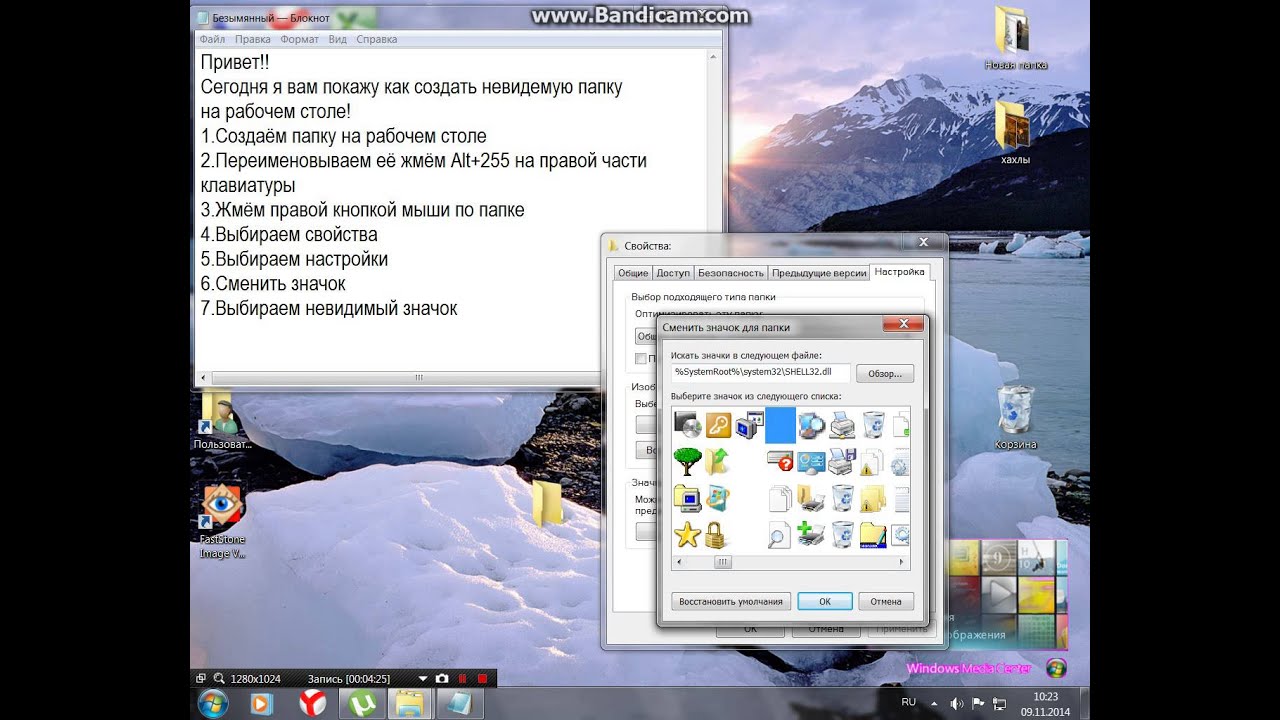Click the Обзор... browse button
Image resolution: width=1280 pixels, height=720 pixels.
(x=885, y=373)
